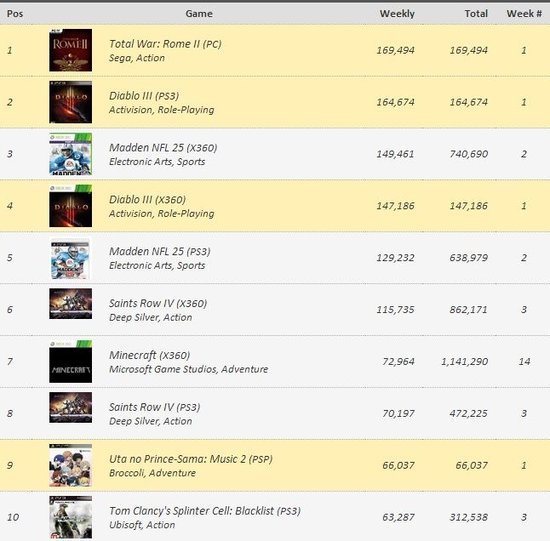Open the Saints Row IV PS3 cover thumbnail
Image resolution: width=550 pixels, height=541 pixels.
(71, 408)
